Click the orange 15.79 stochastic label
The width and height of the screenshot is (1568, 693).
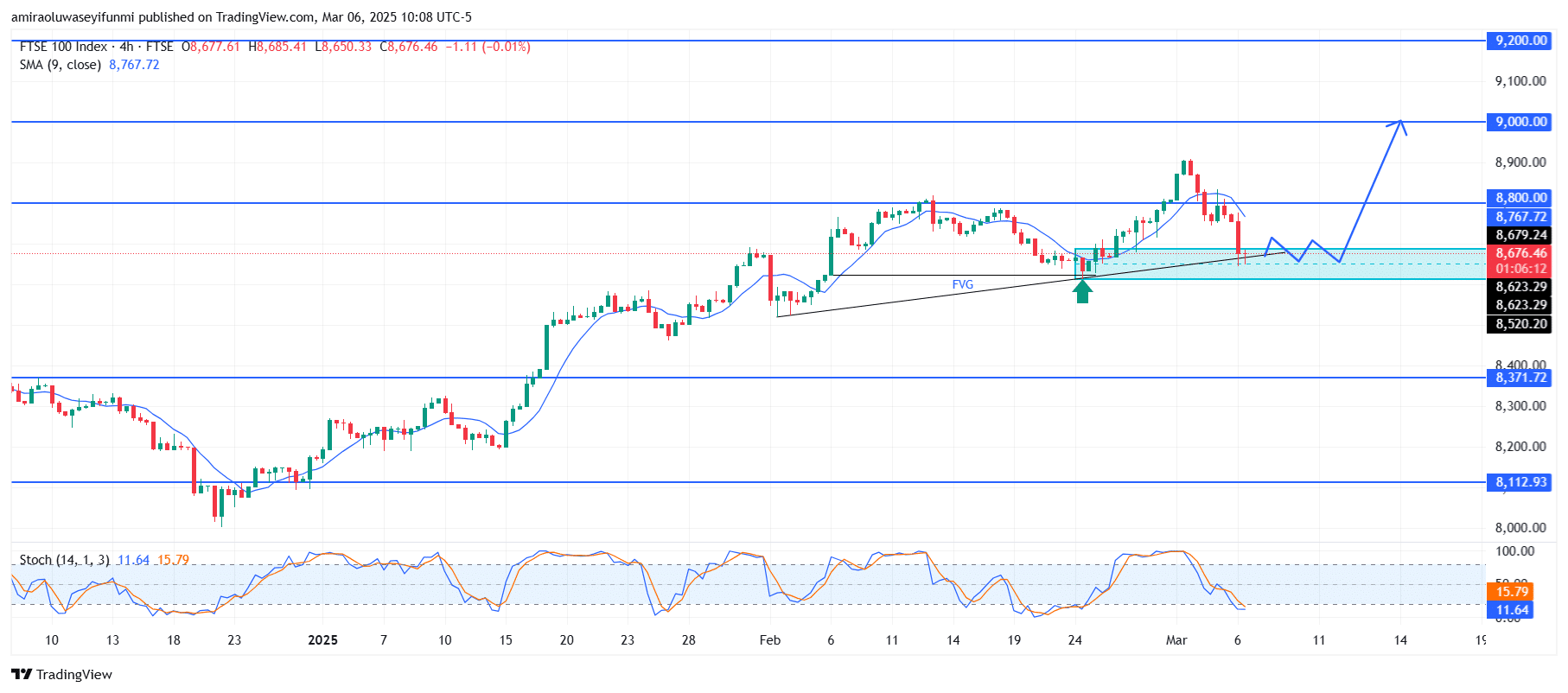pyautogui.click(x=1511, y=592)
